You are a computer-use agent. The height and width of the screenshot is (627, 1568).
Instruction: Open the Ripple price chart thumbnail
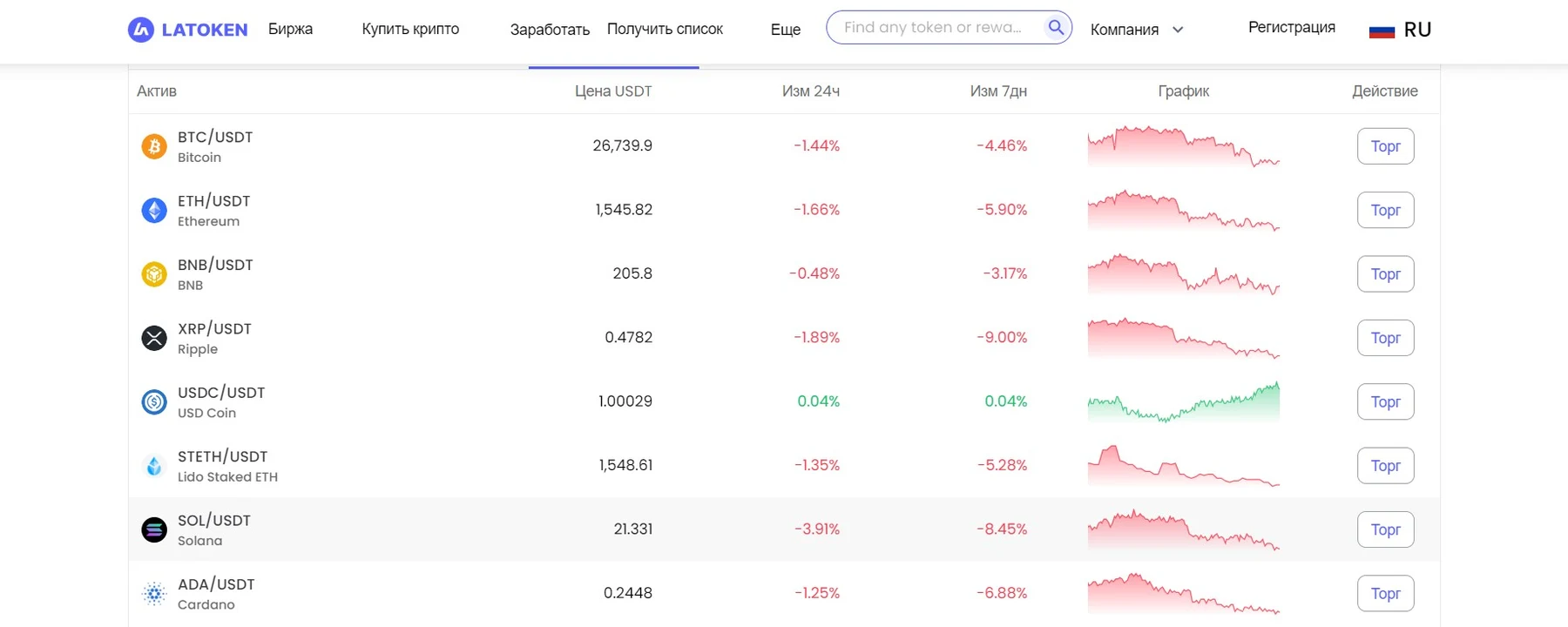[x=1184, y=338]
